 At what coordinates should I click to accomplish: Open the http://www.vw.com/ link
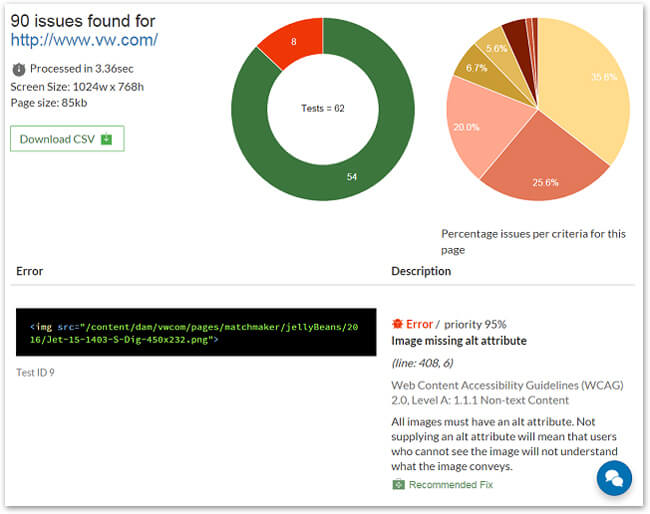pyautogui.click(x=84, y=40)
